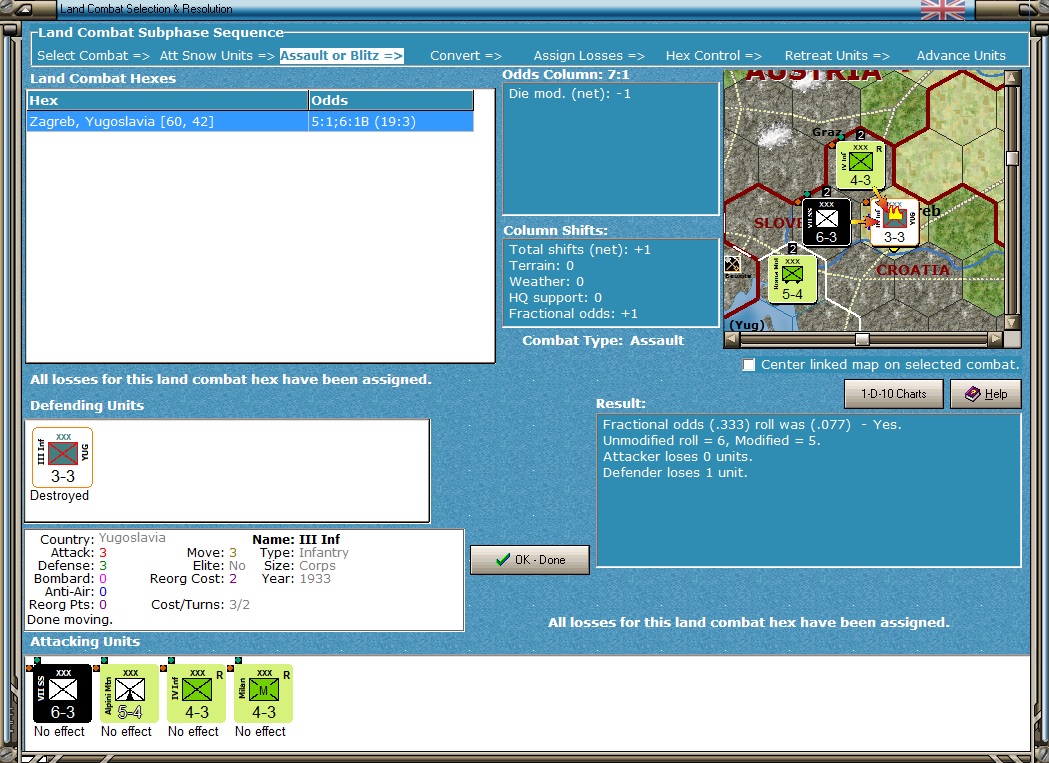Image resolution: width=1049 pixels, height=763 pixels.
Task: Click the black VII SS 6-3 counter on map
Action: 826,222
